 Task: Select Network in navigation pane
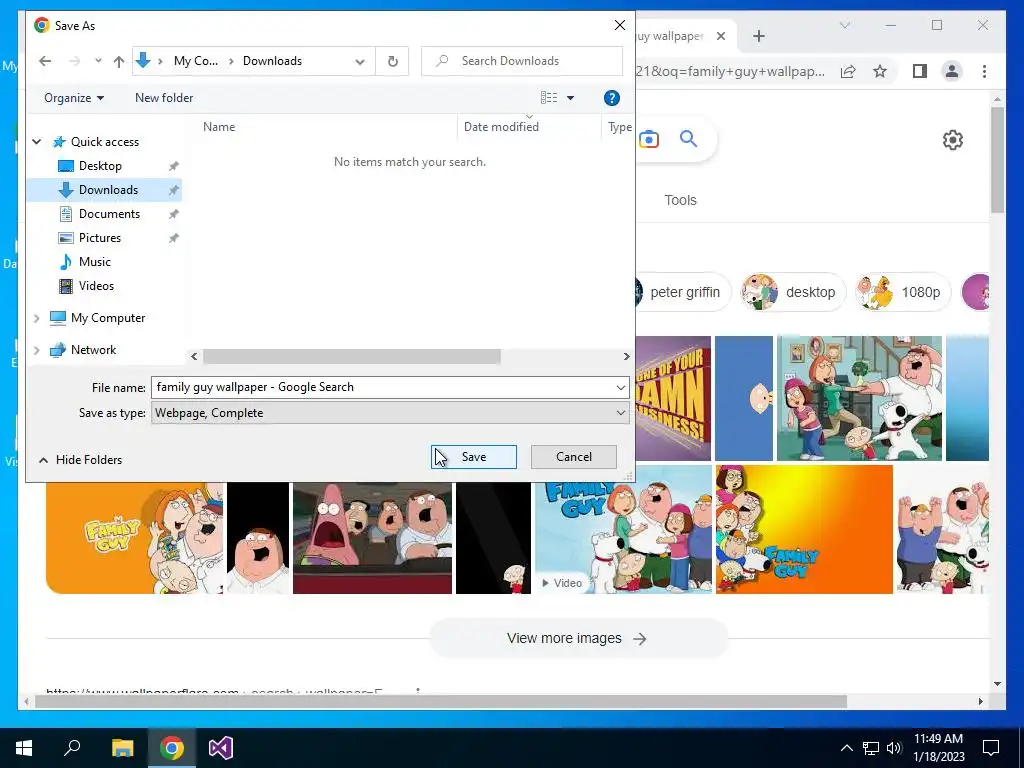[x=93, y=350]
